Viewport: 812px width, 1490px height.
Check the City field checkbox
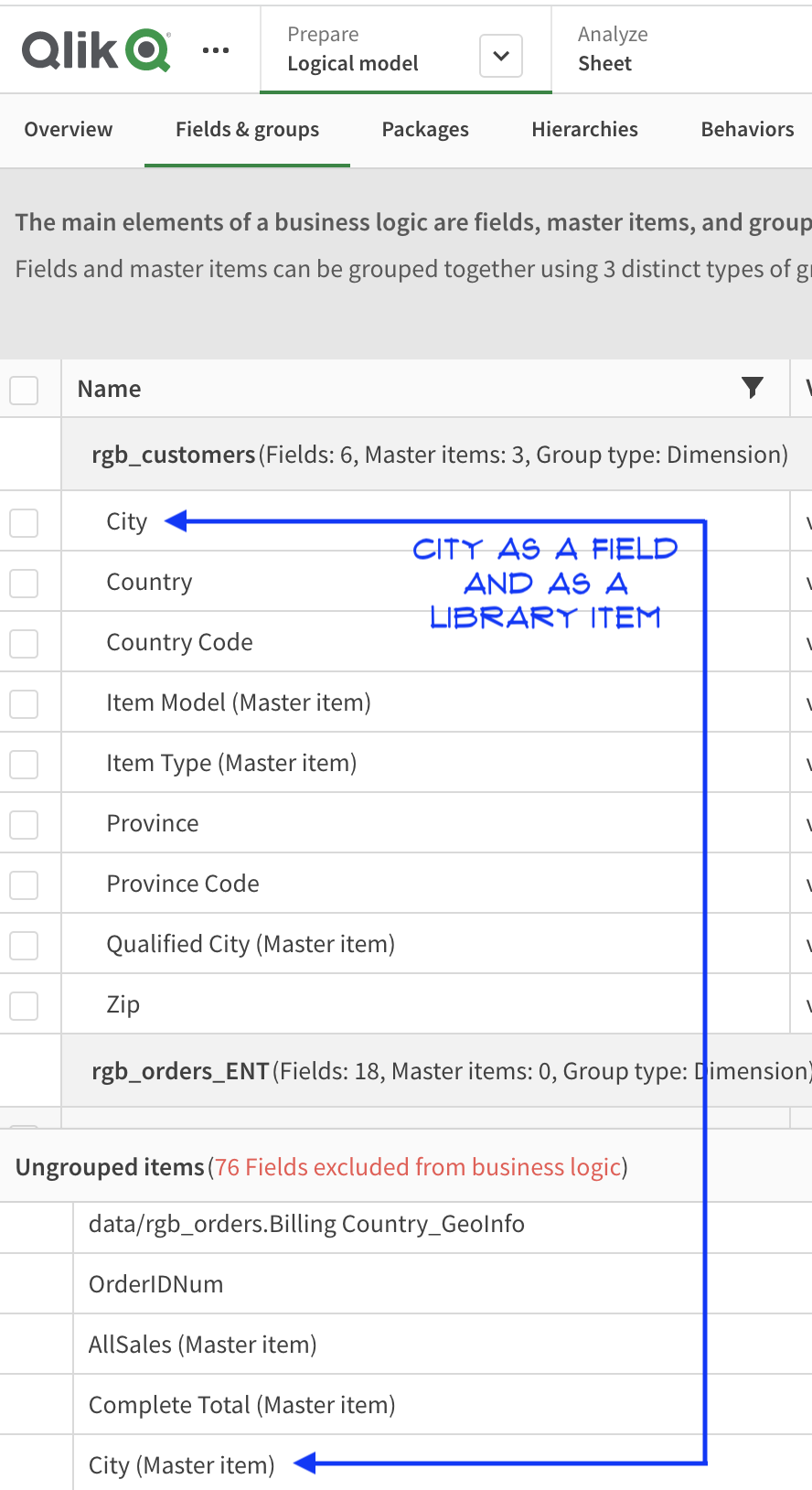coord(24,523)
